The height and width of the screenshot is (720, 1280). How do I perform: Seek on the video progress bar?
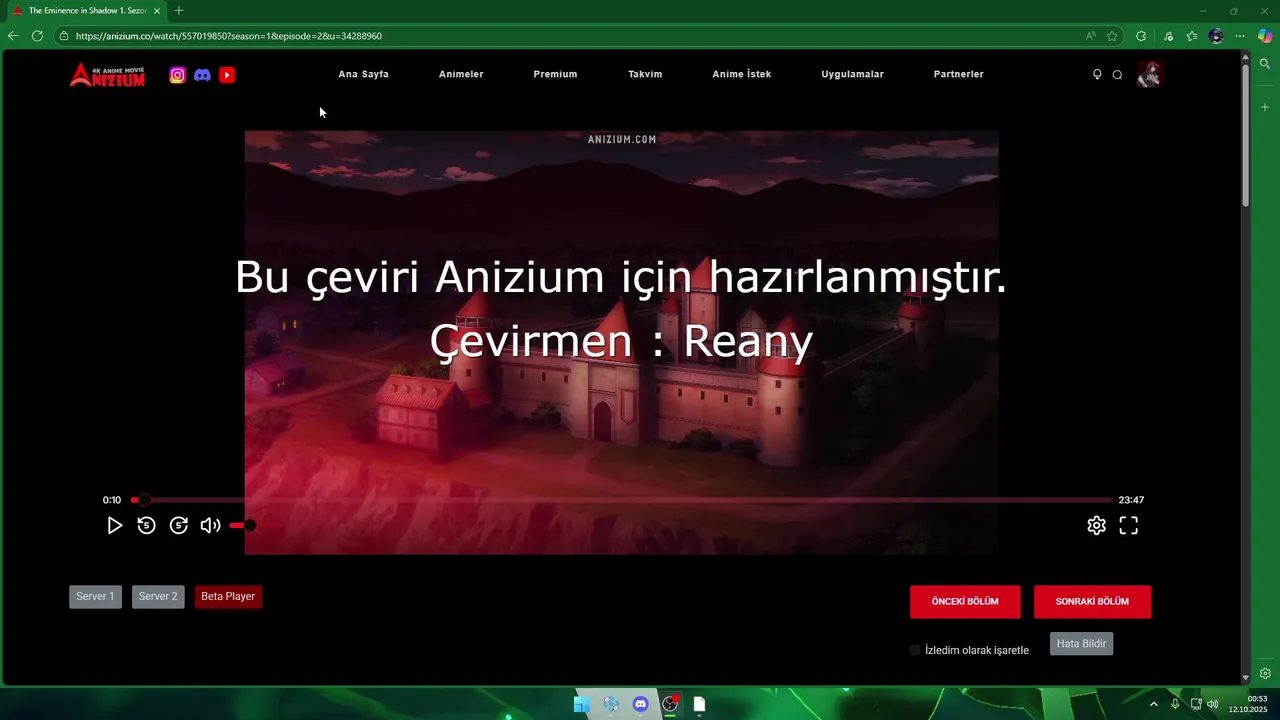pyautogui.click(x=621, y=500)
